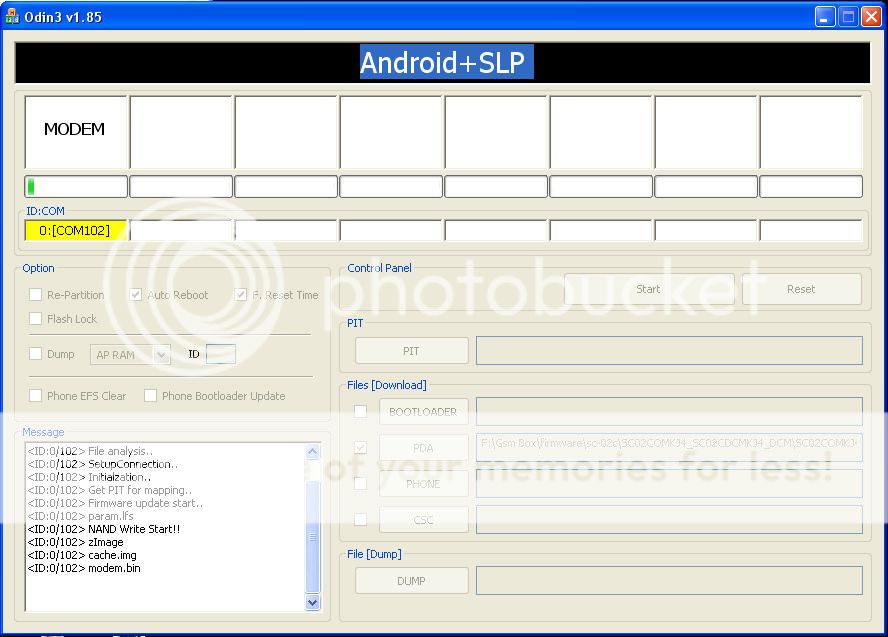This screenshot has height=637, width=888.
Task: Click the Dump ID input field
Action: [221, 354]
